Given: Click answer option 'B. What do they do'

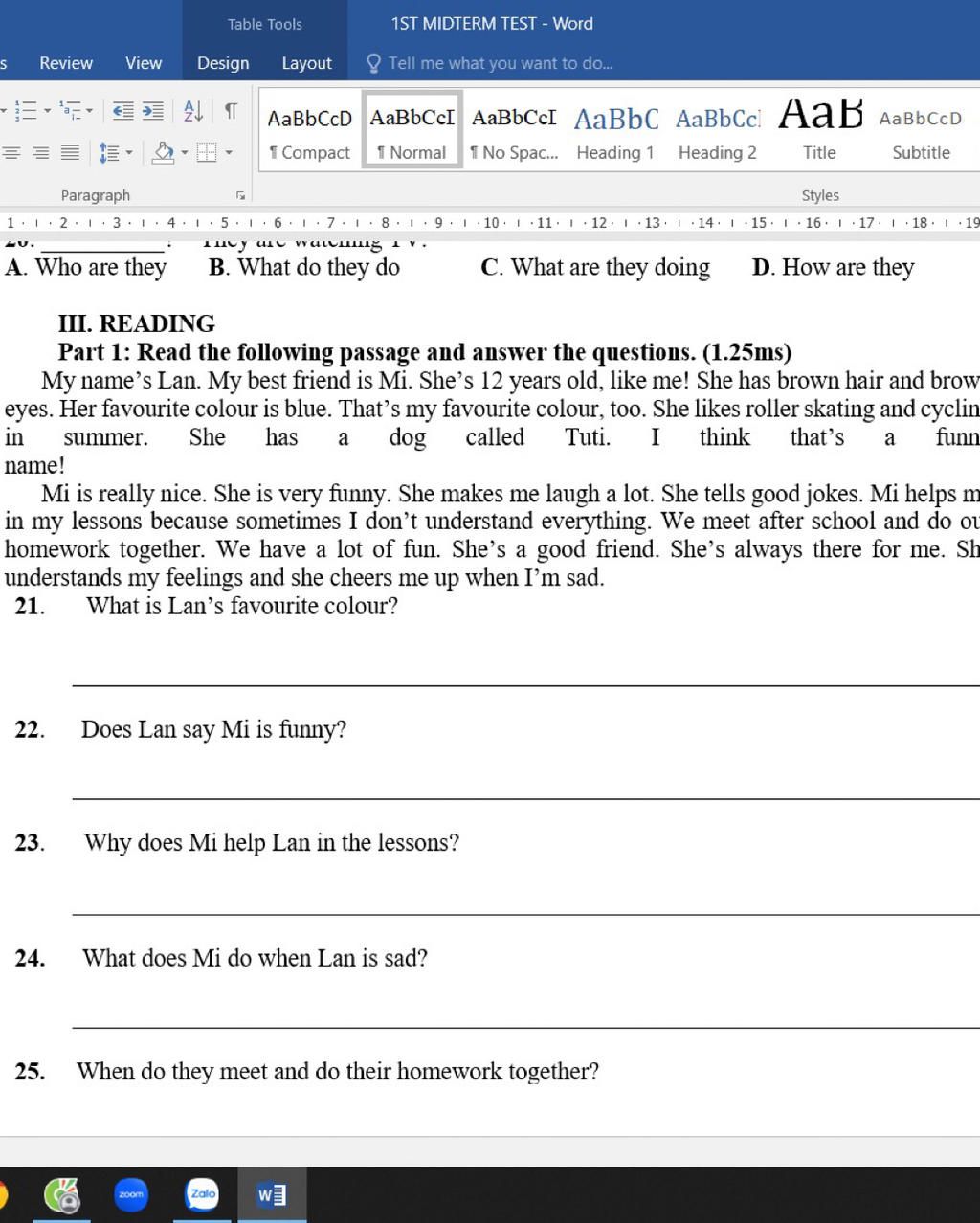Looking at the screenshot, I should pyautogui.click(x=304, y=267).
